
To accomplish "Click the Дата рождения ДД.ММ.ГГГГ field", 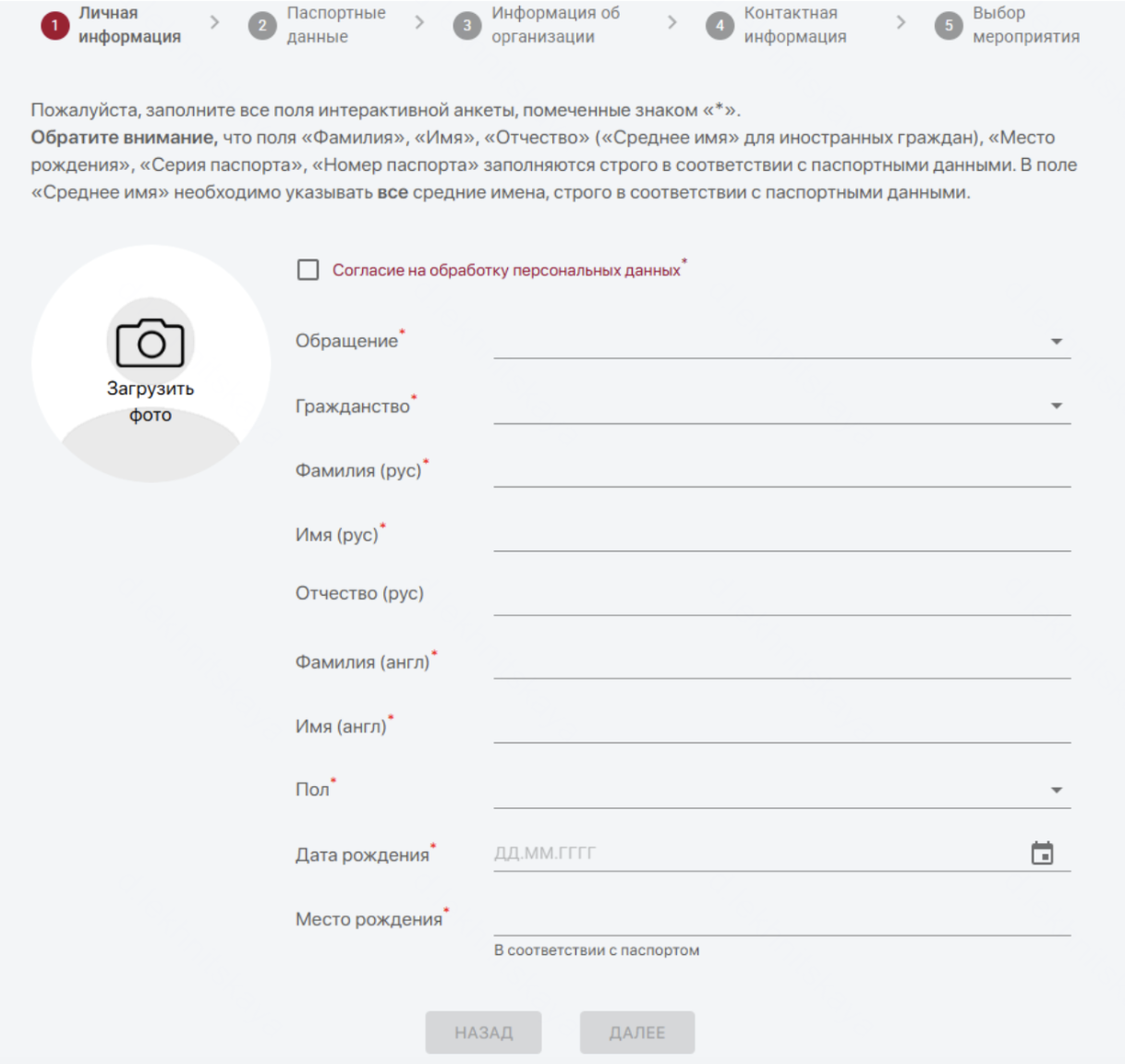I will [757, 853].
